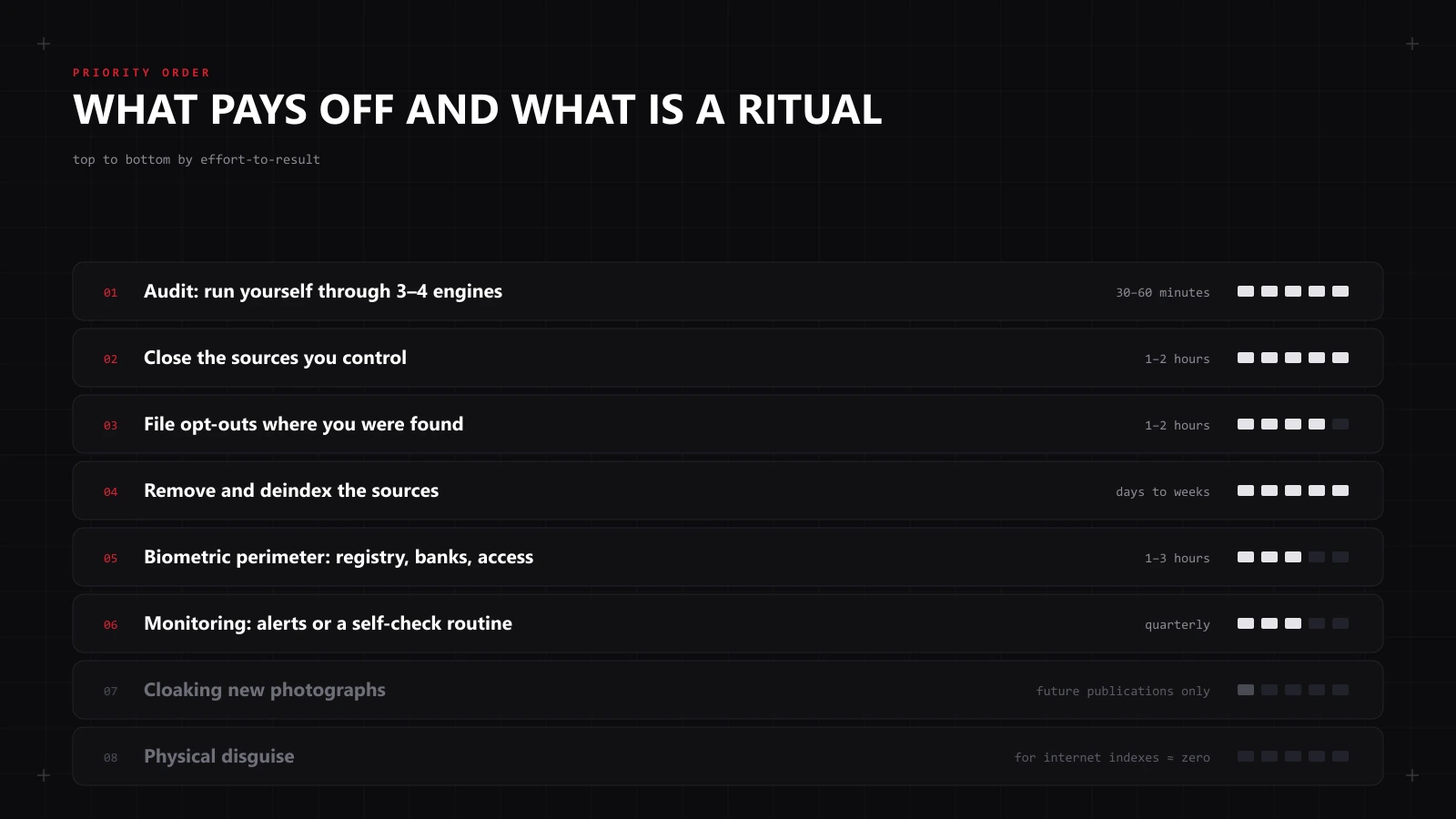Click the main title What Pays Off heading

[478, 110]
